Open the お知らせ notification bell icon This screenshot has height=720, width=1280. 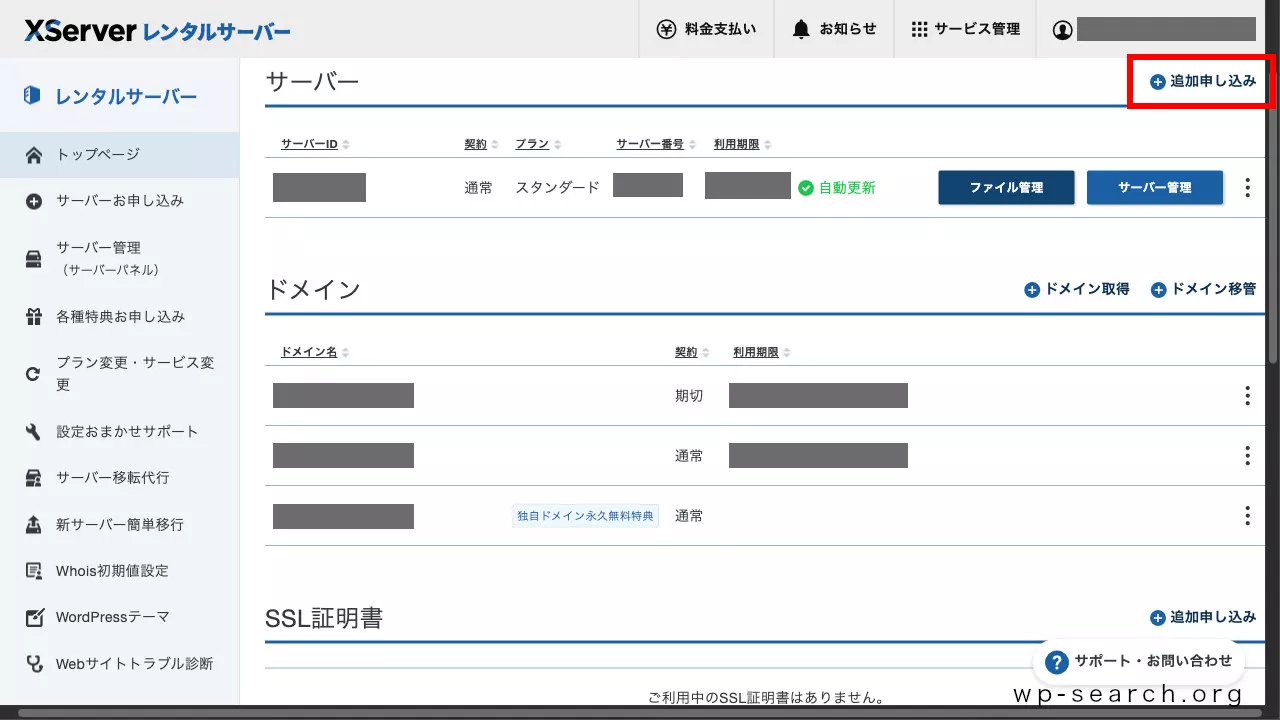coord(801,29)
